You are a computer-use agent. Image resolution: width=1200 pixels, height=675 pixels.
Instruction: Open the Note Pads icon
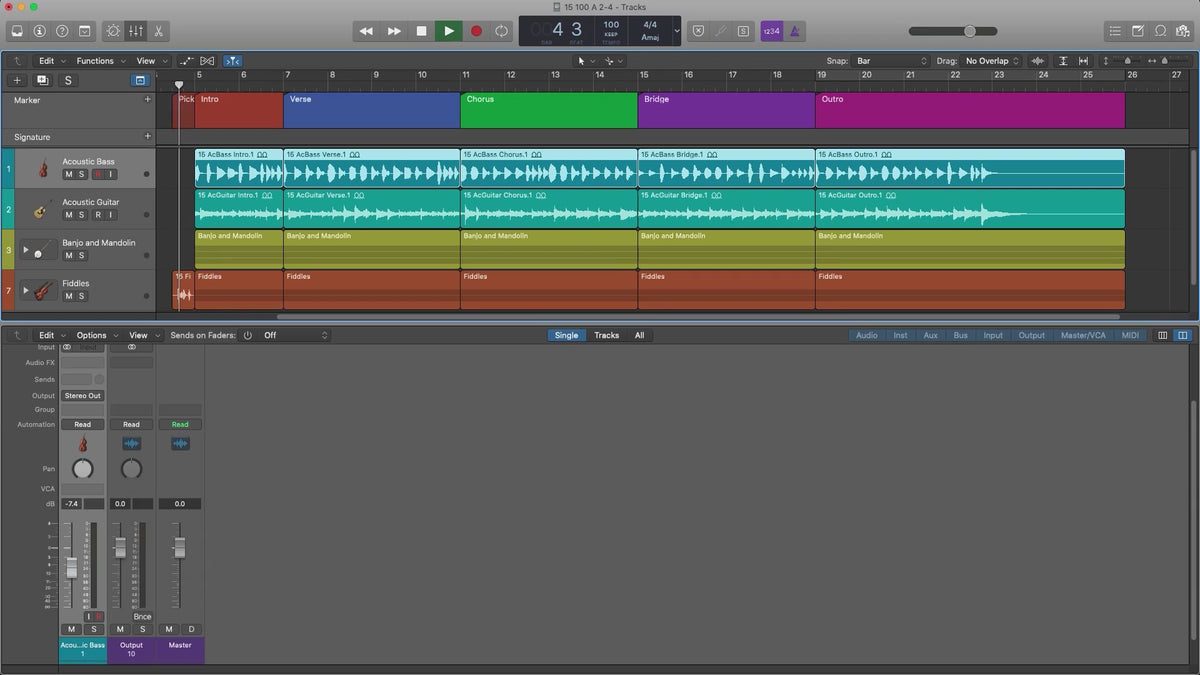coord(1138,31)
